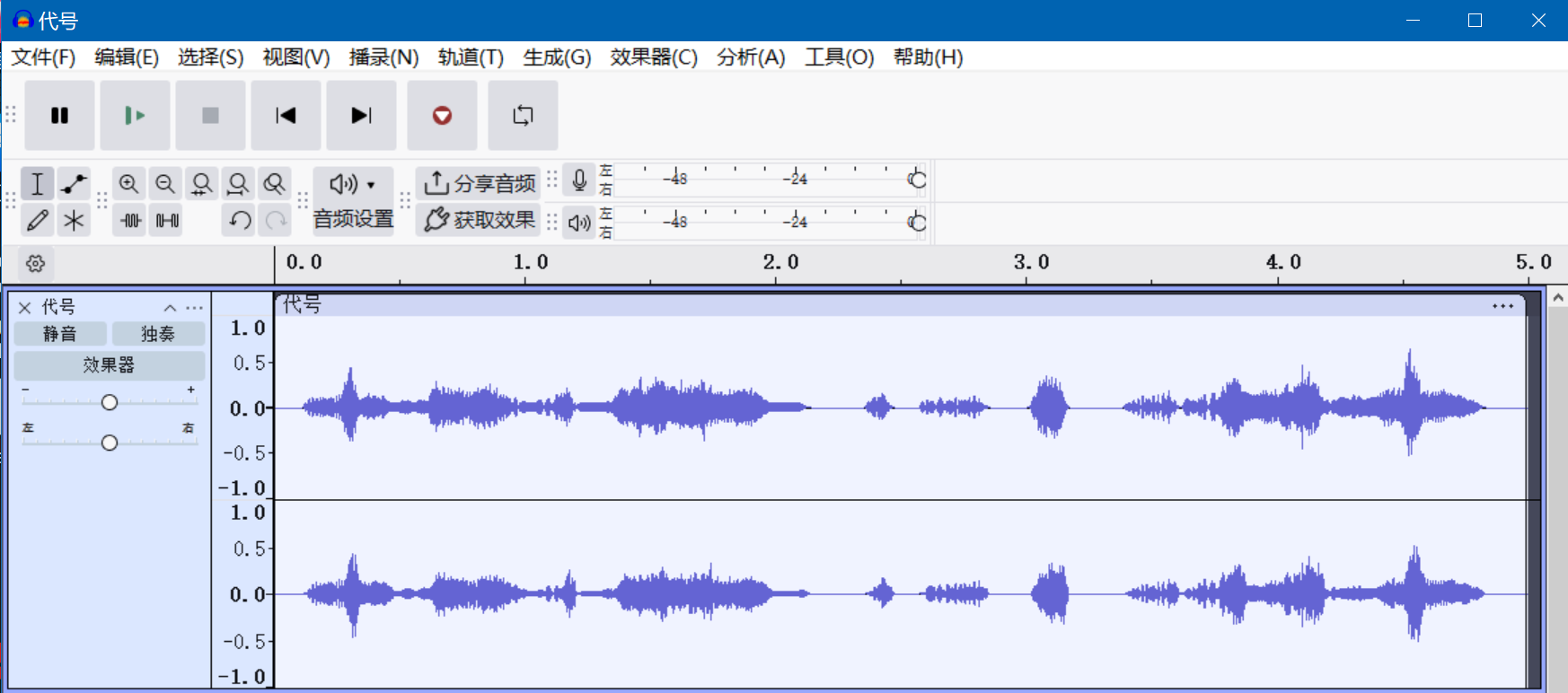Click the Undo arrow icon
The height and width of the screenshot is (693, 1568).
239,220
